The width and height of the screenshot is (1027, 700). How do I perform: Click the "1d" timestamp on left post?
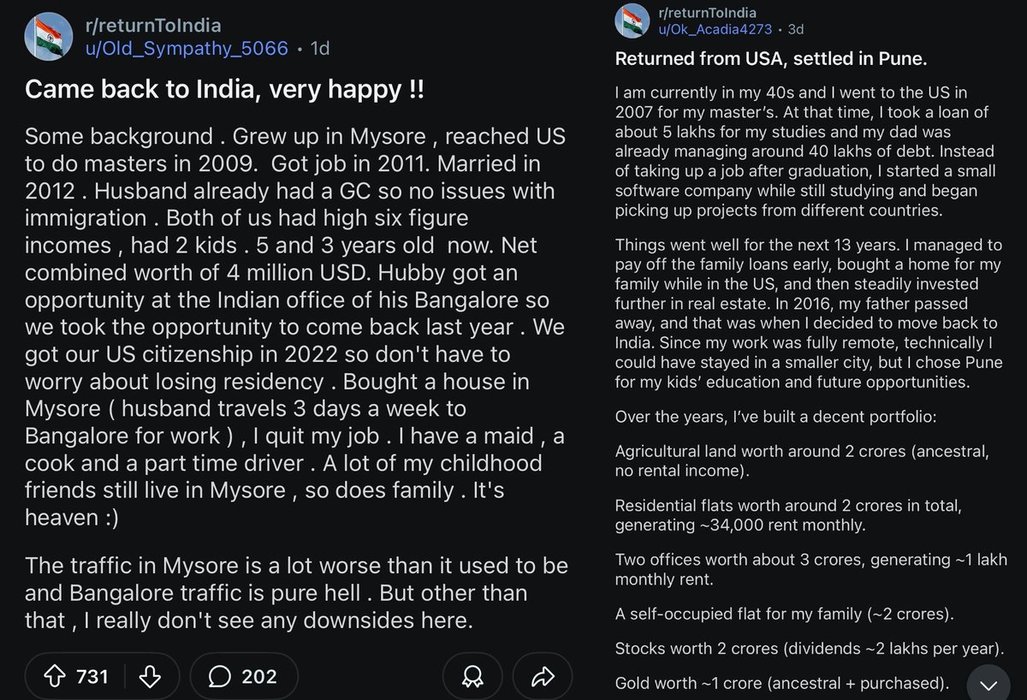point(320,48)
